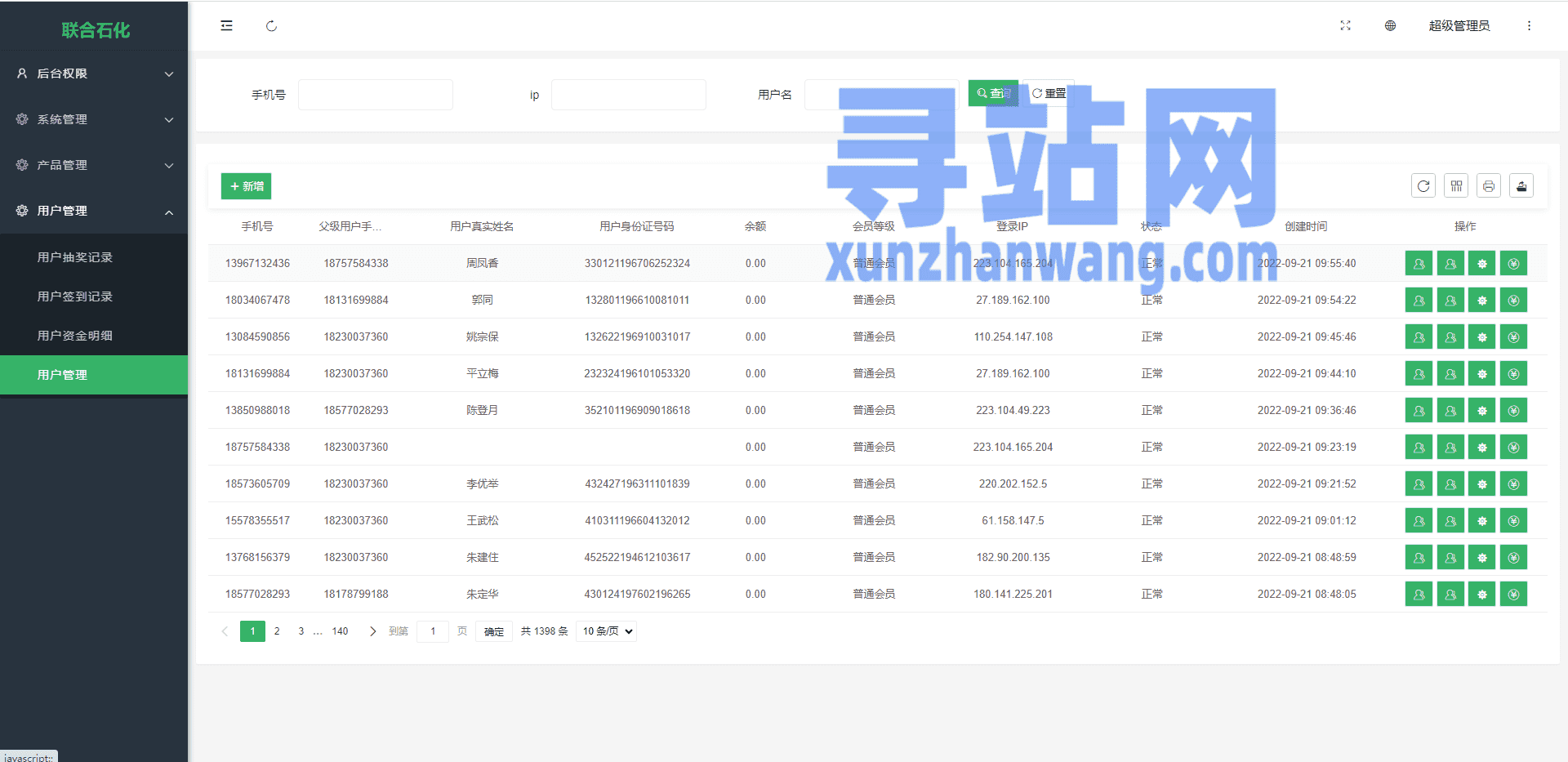Viewport: 1568px width, 762px height.
Task: Click the go-to page number input
Action: click(x=433, y=631)
